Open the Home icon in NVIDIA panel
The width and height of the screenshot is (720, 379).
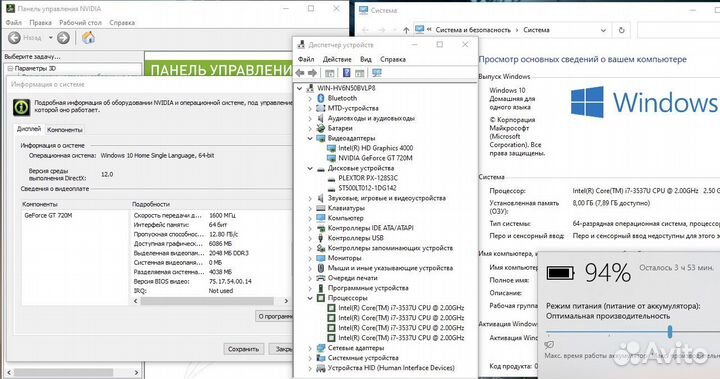pyautogui.click(x=88, y=37)
